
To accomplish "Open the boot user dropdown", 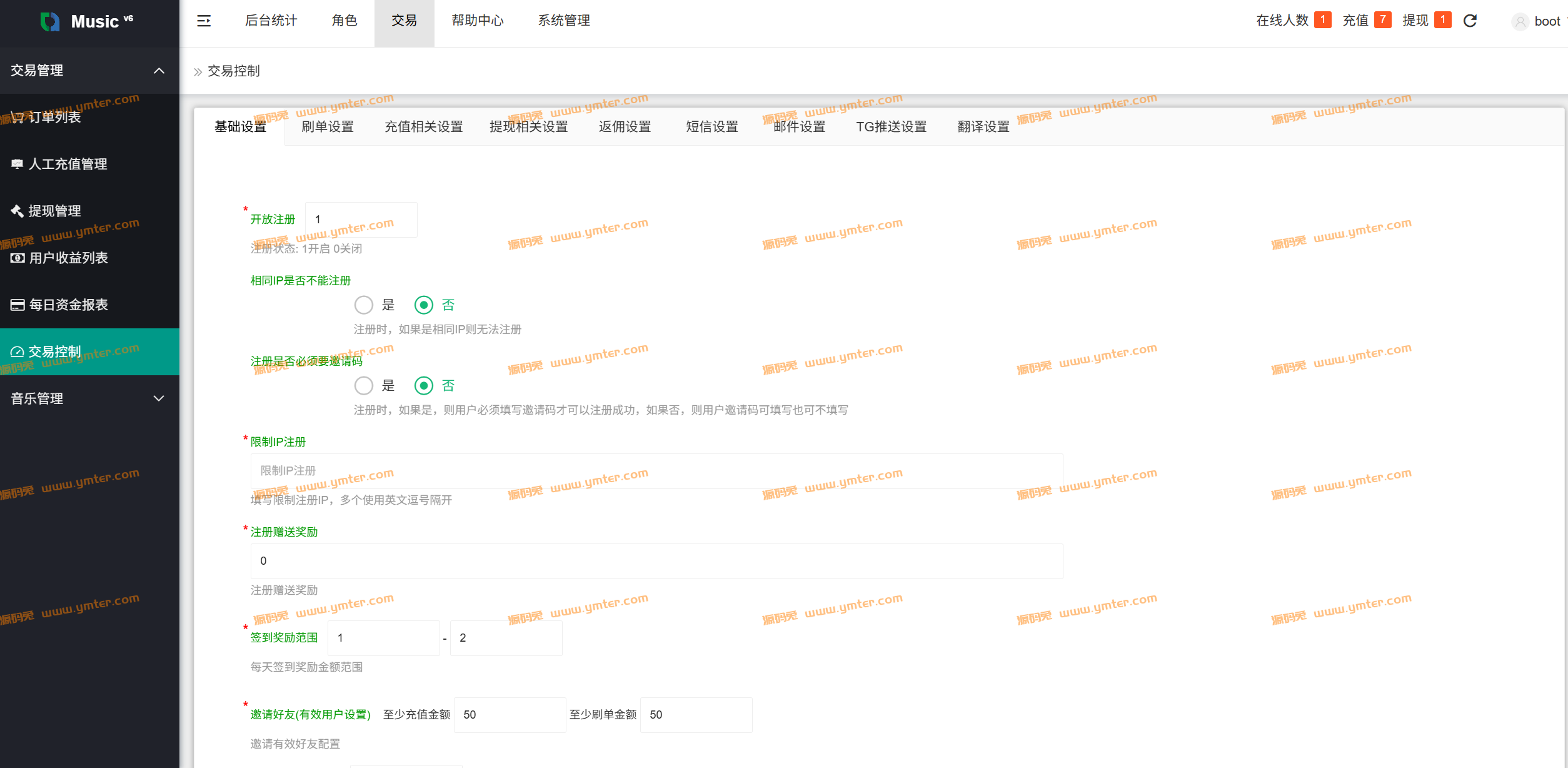I will [x=1548, y=21].
